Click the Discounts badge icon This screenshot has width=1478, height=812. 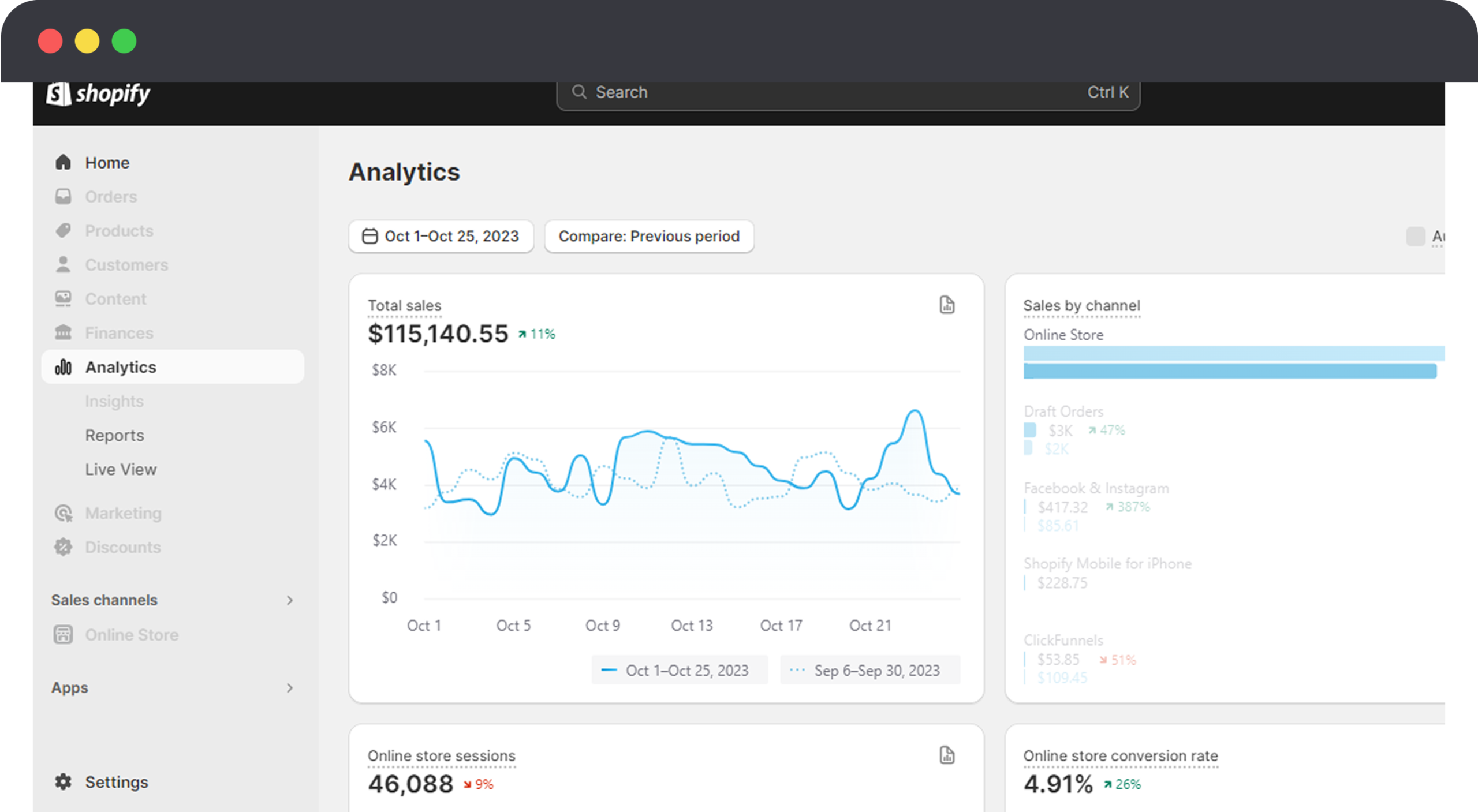63,547
